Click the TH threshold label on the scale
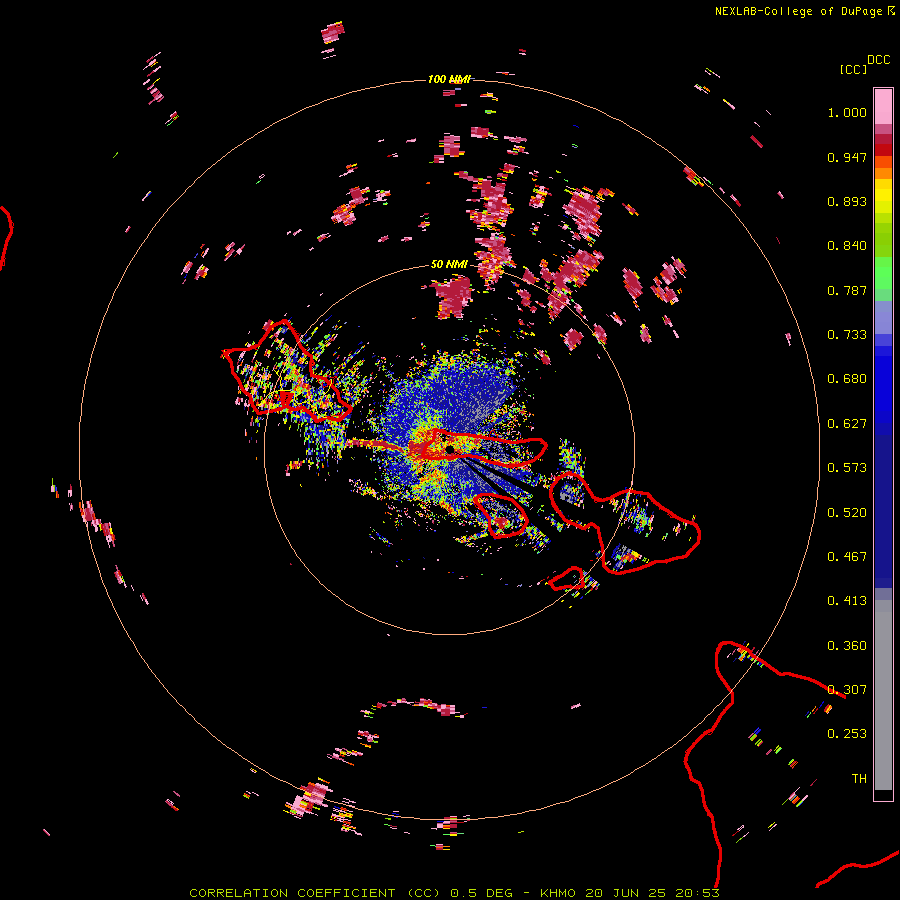 click(859, 779)
